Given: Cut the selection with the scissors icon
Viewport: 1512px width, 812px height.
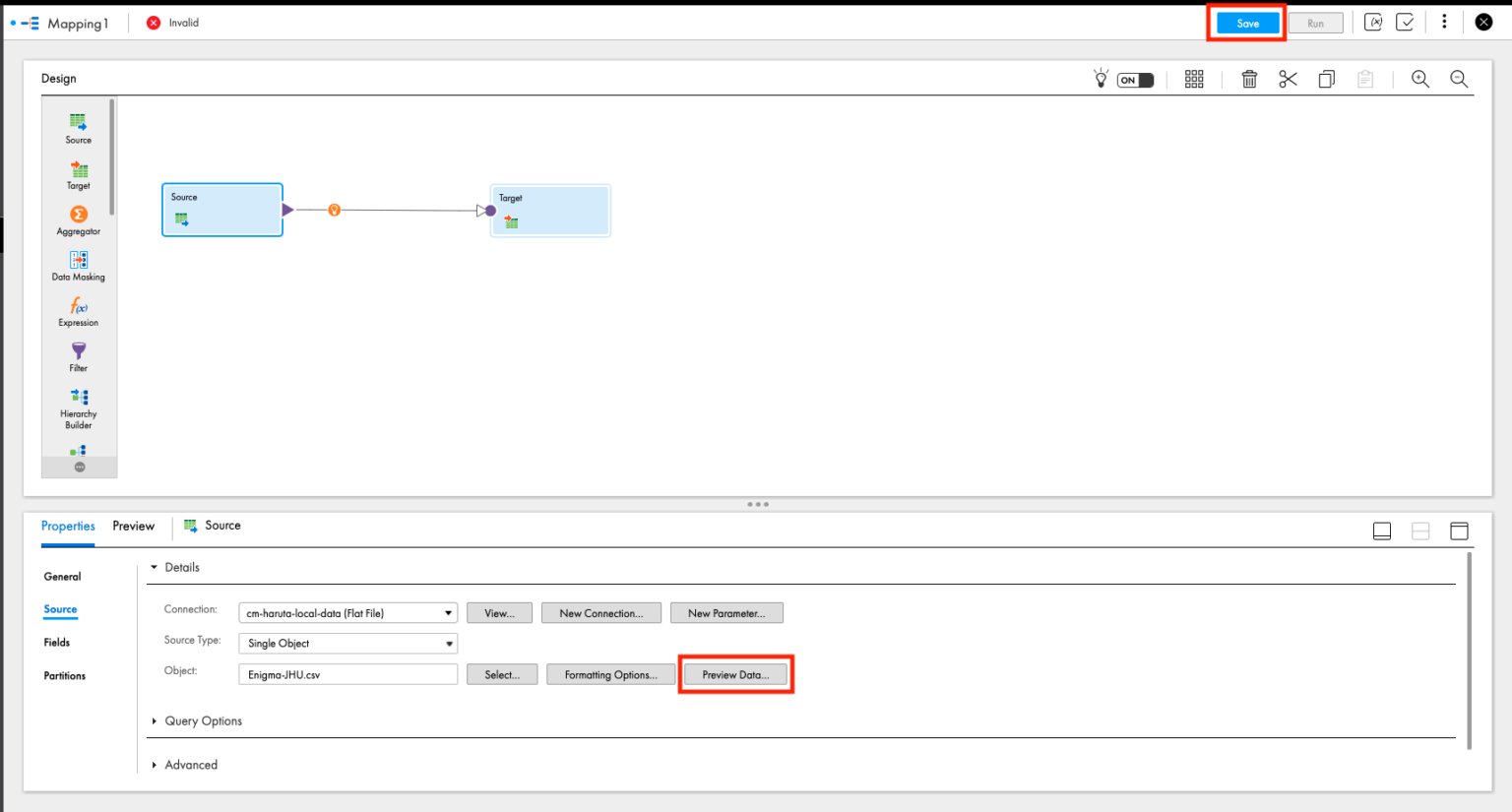Looking at the screenshot, I should [1288, 79].
